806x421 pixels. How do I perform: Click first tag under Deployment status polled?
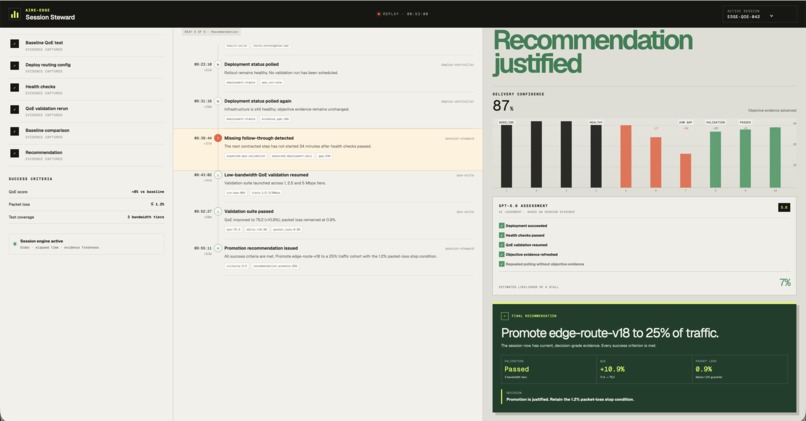[241, 82]
